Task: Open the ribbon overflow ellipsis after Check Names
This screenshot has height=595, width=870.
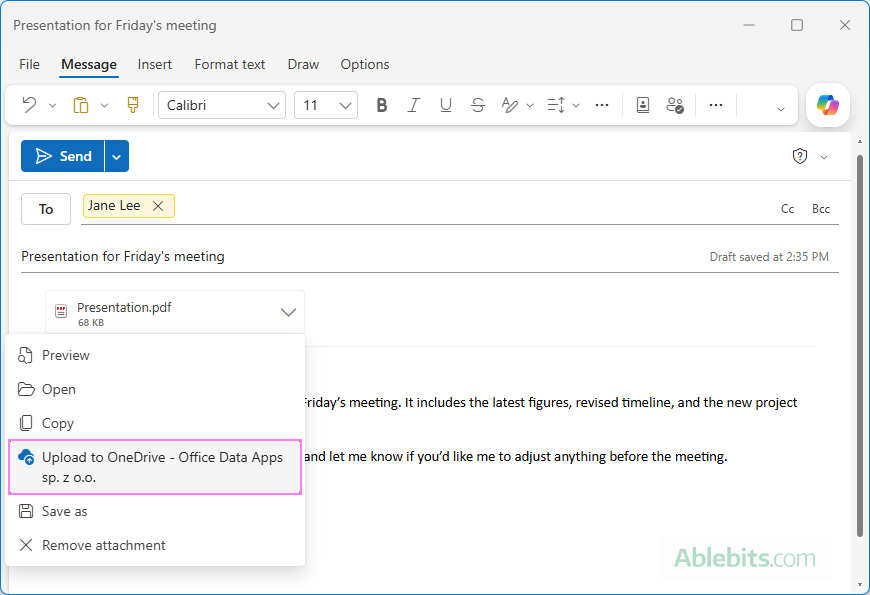Action: [x=716, y=105]
